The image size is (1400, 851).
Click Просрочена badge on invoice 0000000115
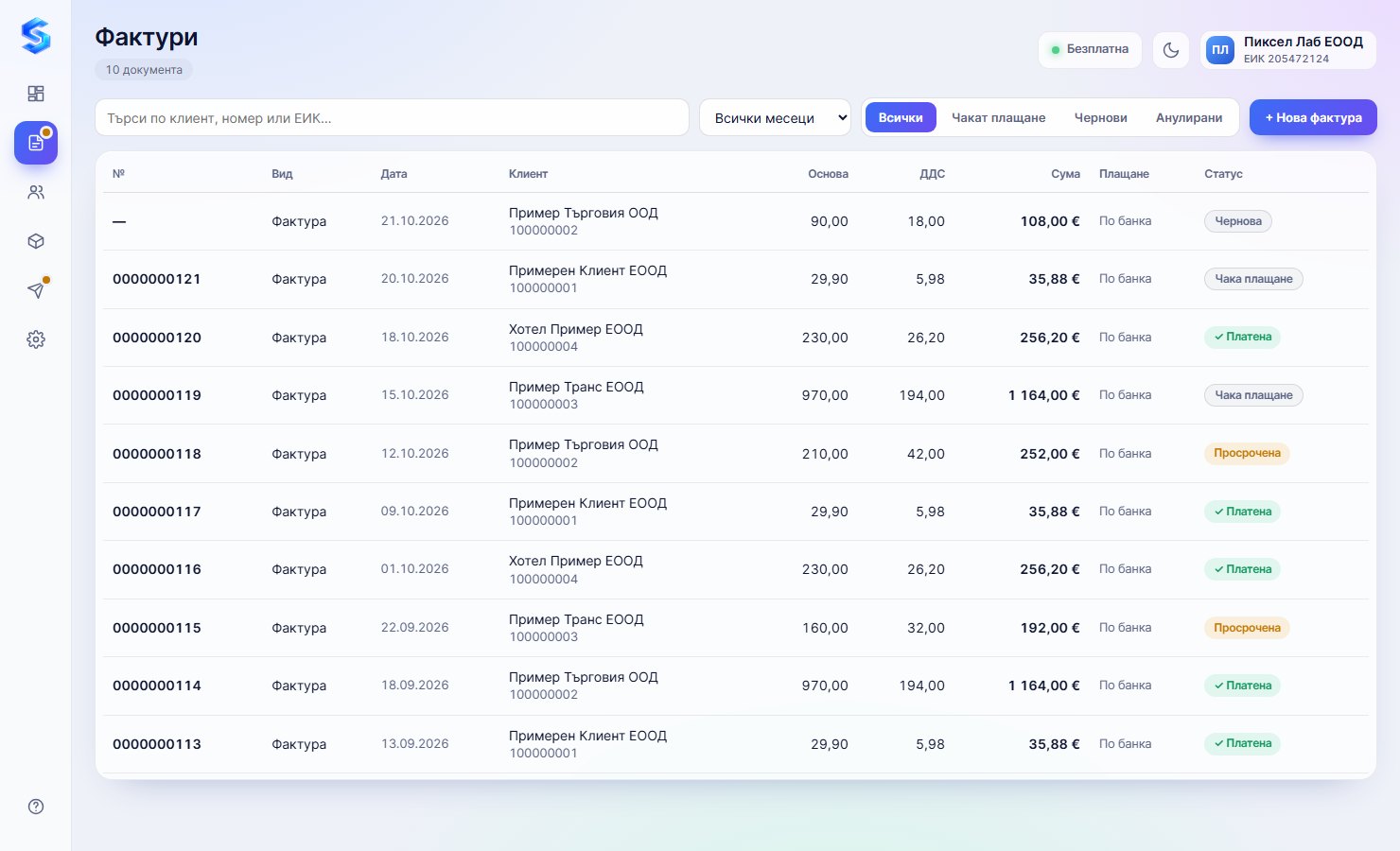(x=1247, y=628)
